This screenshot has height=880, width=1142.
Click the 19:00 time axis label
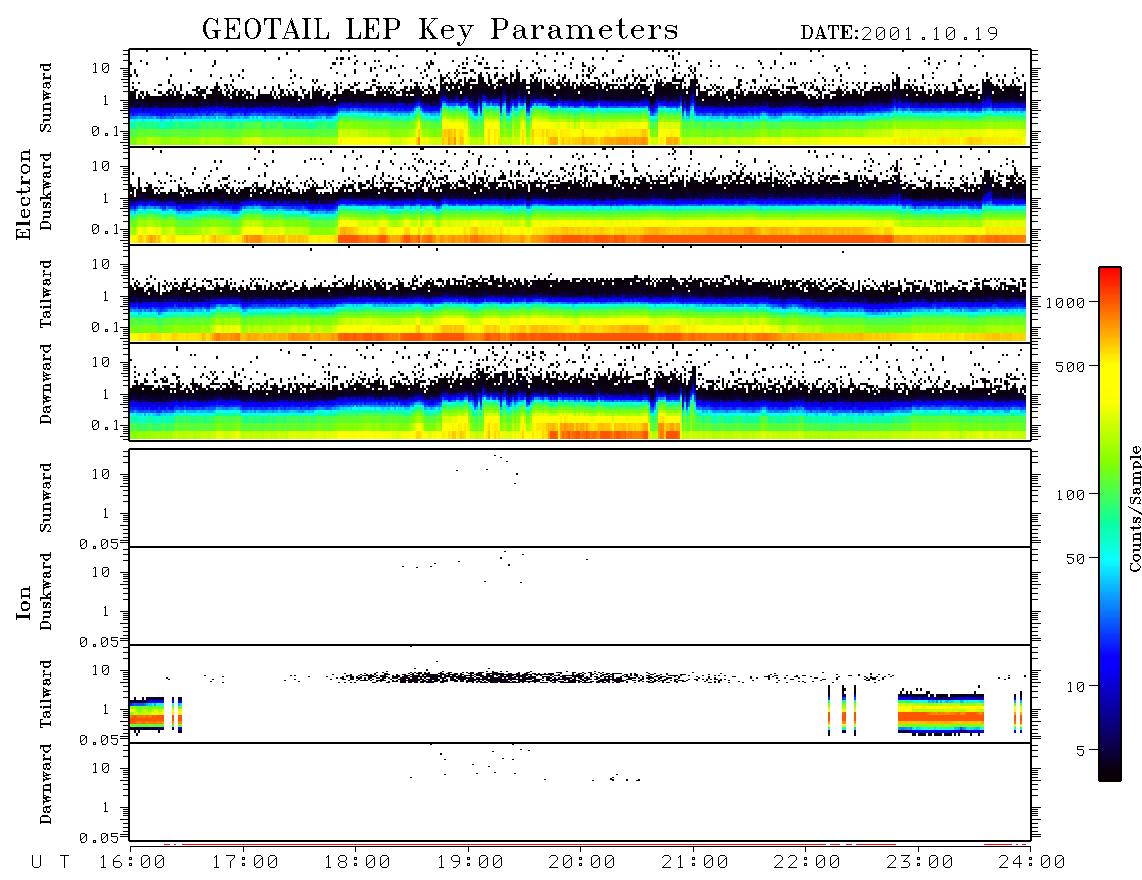(x=470, y=863)
